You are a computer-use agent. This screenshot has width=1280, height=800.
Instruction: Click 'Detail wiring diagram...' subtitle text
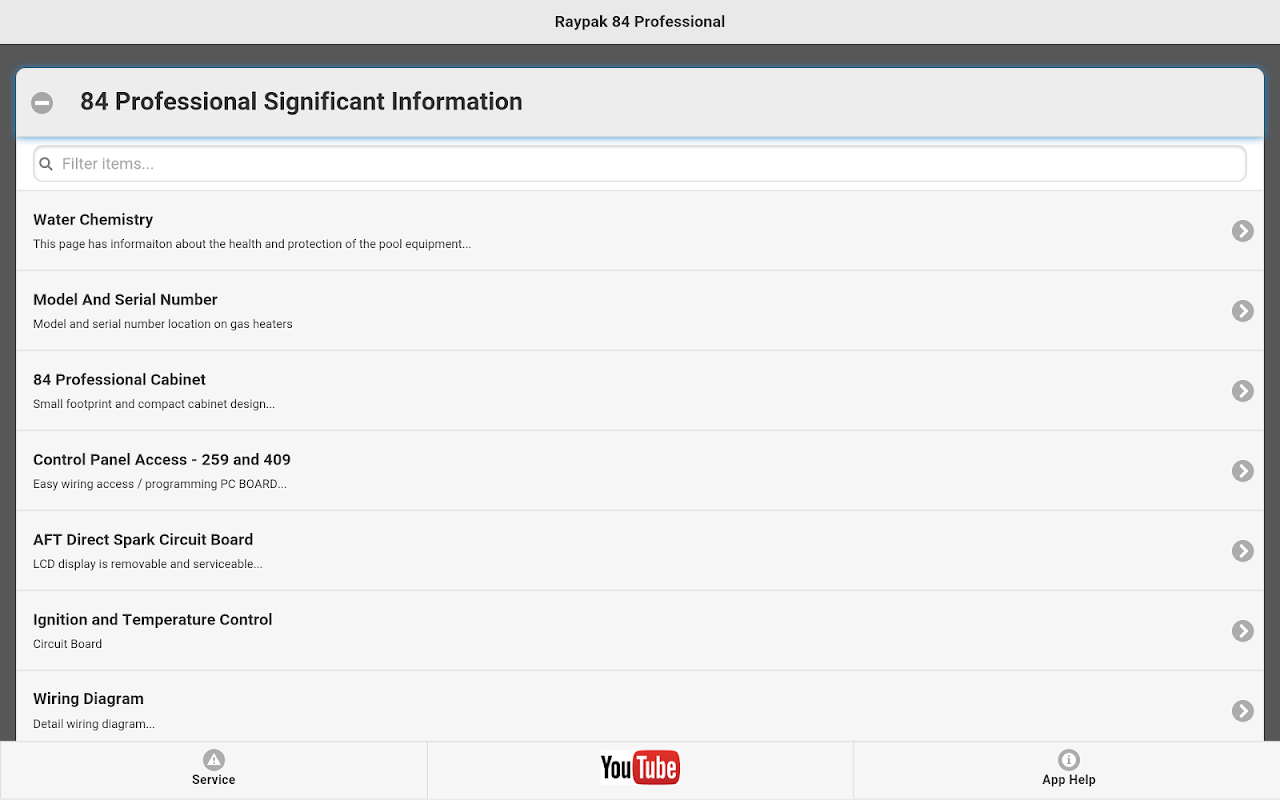(94, 724)
